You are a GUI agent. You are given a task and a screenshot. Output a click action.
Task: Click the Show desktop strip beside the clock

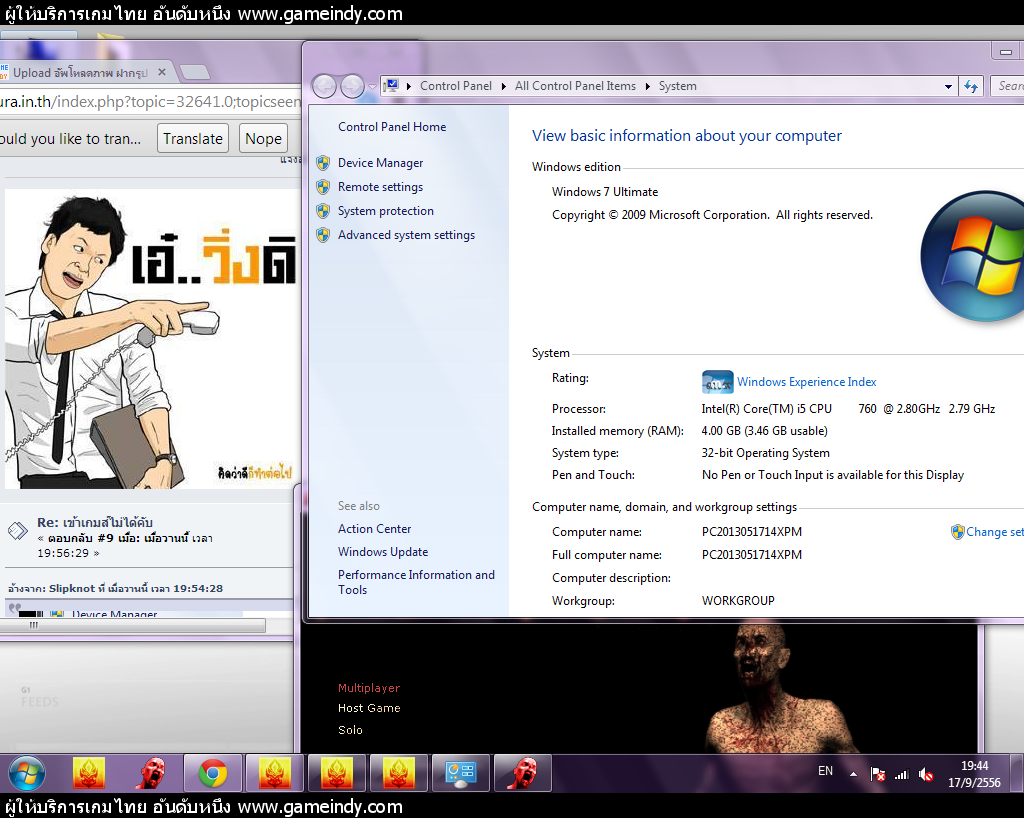(1017, 774)
